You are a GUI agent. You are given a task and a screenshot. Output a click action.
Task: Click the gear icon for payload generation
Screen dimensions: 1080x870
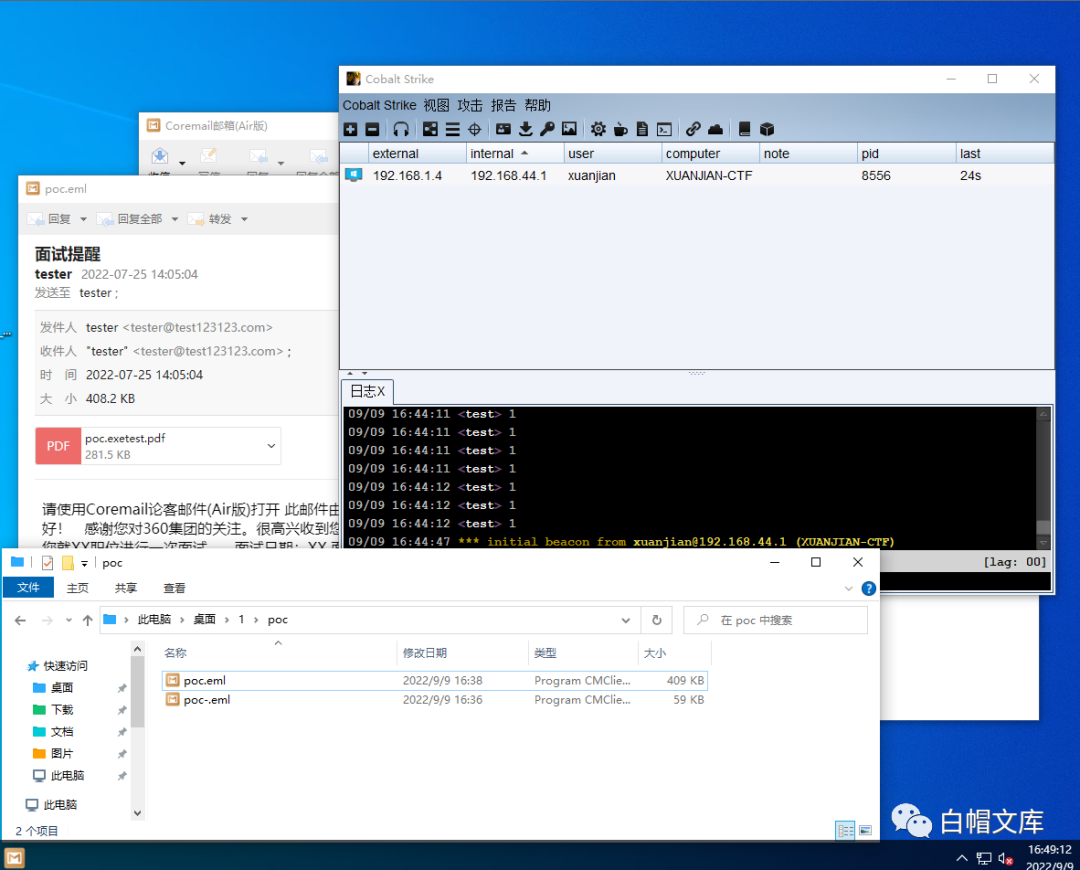coord(598,129)
